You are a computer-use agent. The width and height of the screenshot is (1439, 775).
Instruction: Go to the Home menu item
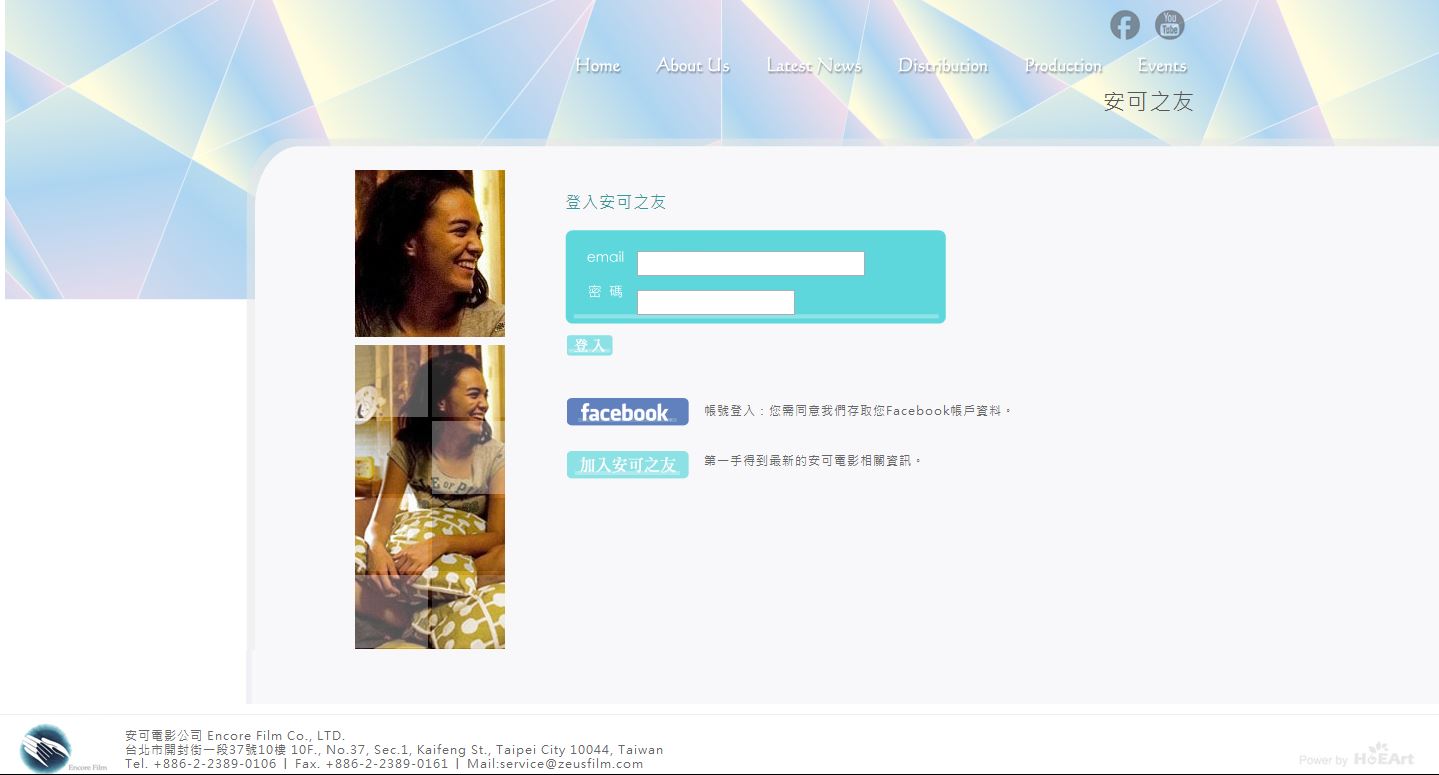point(597,66)
